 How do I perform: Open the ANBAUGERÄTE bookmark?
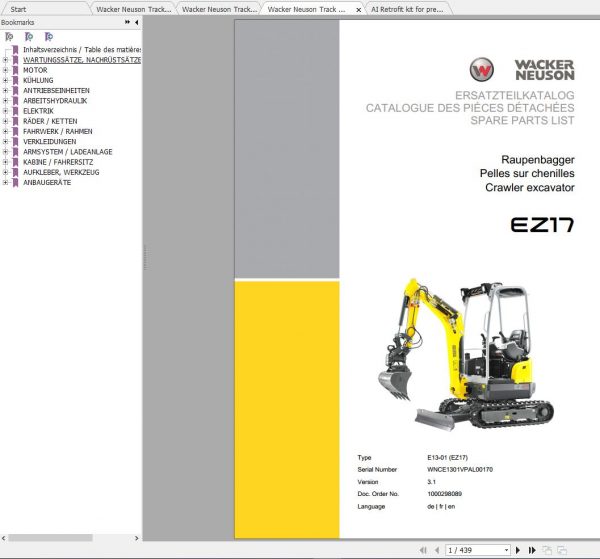pyautogui.click(x=47, y=183)
